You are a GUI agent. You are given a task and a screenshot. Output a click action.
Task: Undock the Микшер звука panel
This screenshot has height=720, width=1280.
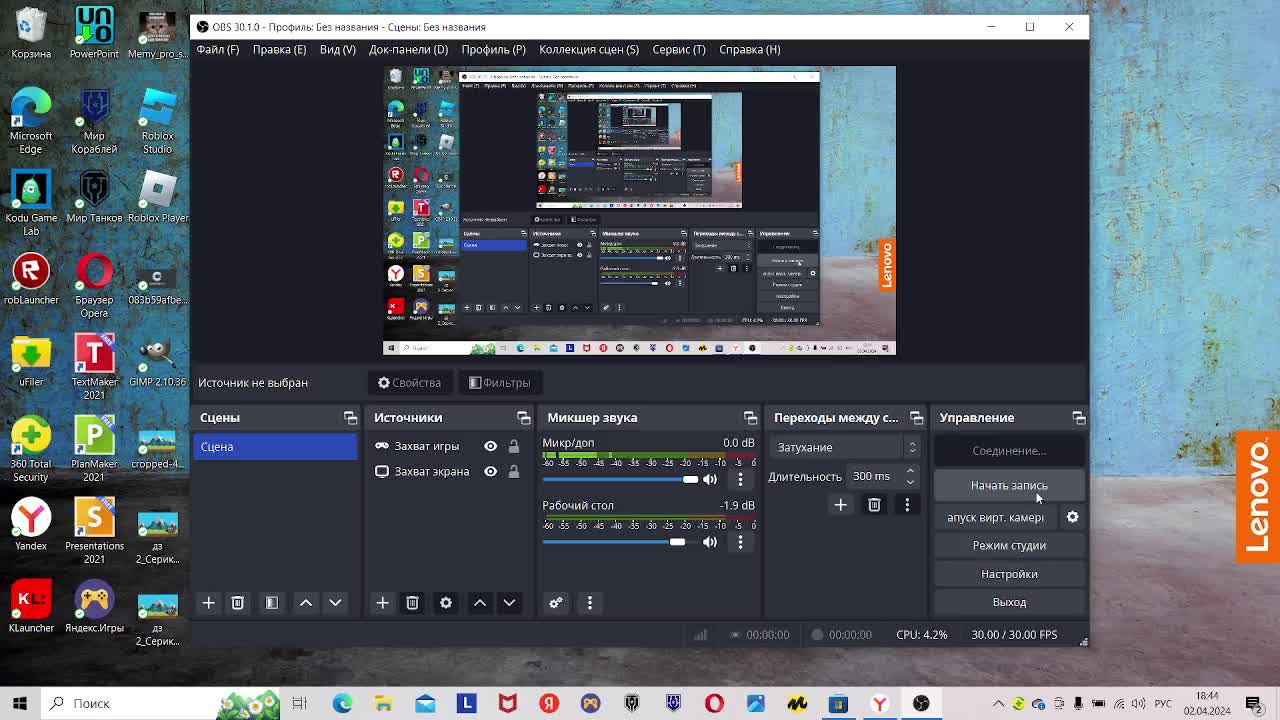coord(750,417)
